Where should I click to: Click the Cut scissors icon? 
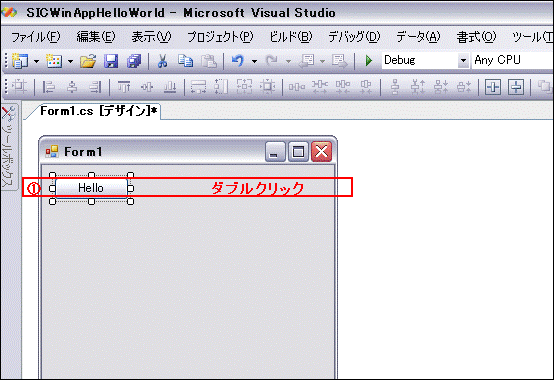tap(162, 61)
